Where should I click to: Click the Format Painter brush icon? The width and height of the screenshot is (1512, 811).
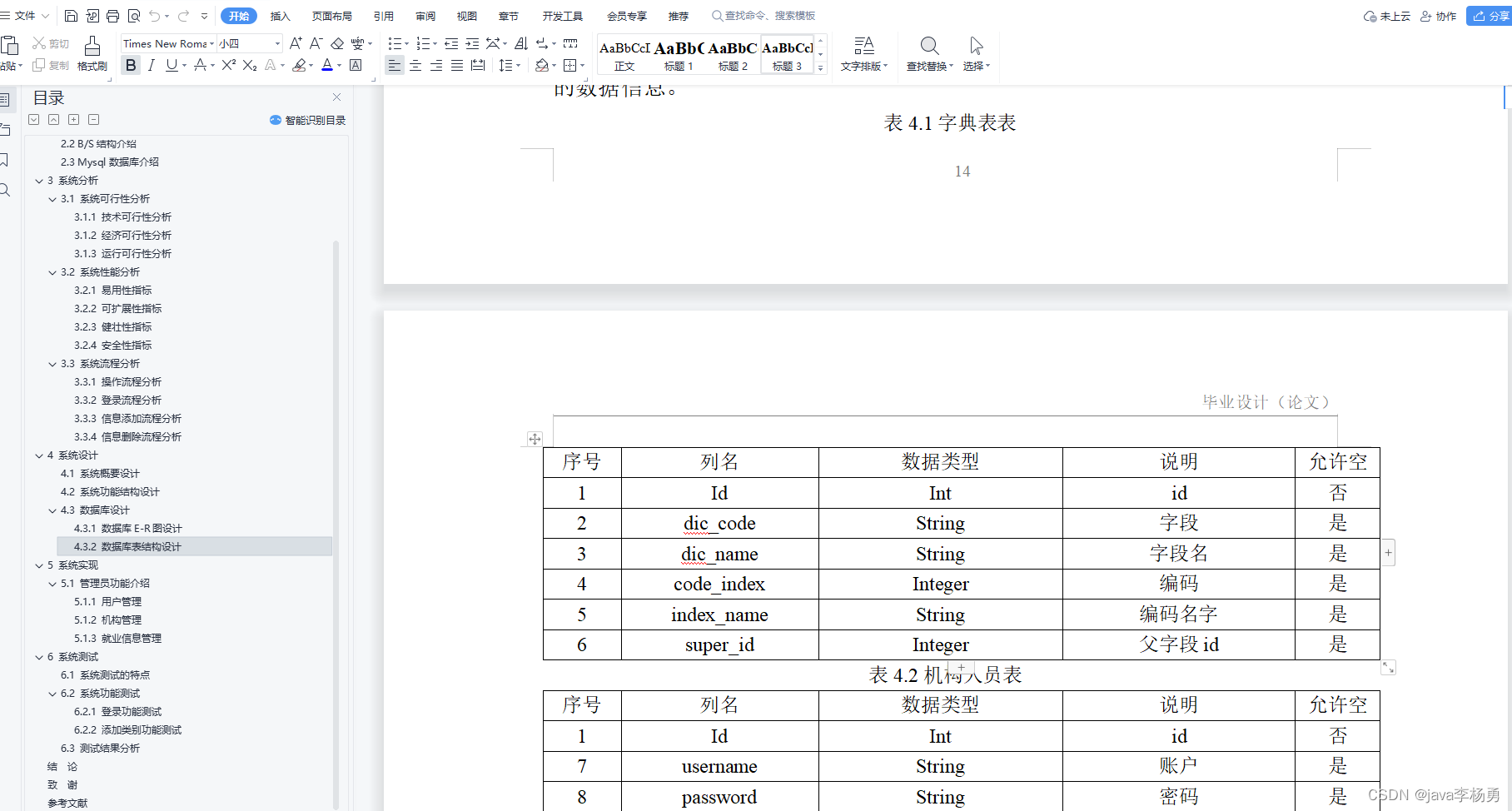[x=92, y=46]
